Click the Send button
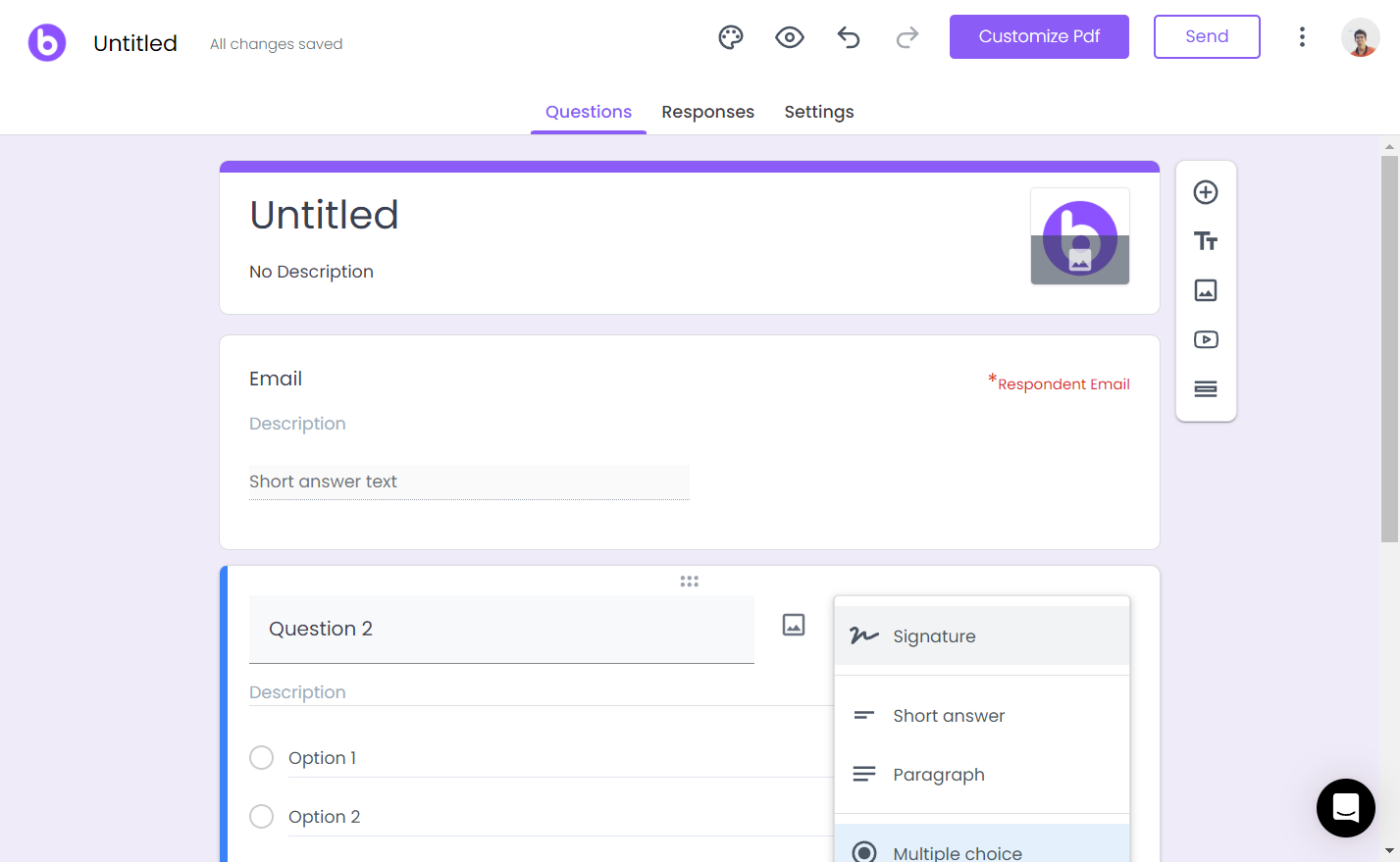This screenshot has height=862, width=1400. click(x=1207, y=37)
